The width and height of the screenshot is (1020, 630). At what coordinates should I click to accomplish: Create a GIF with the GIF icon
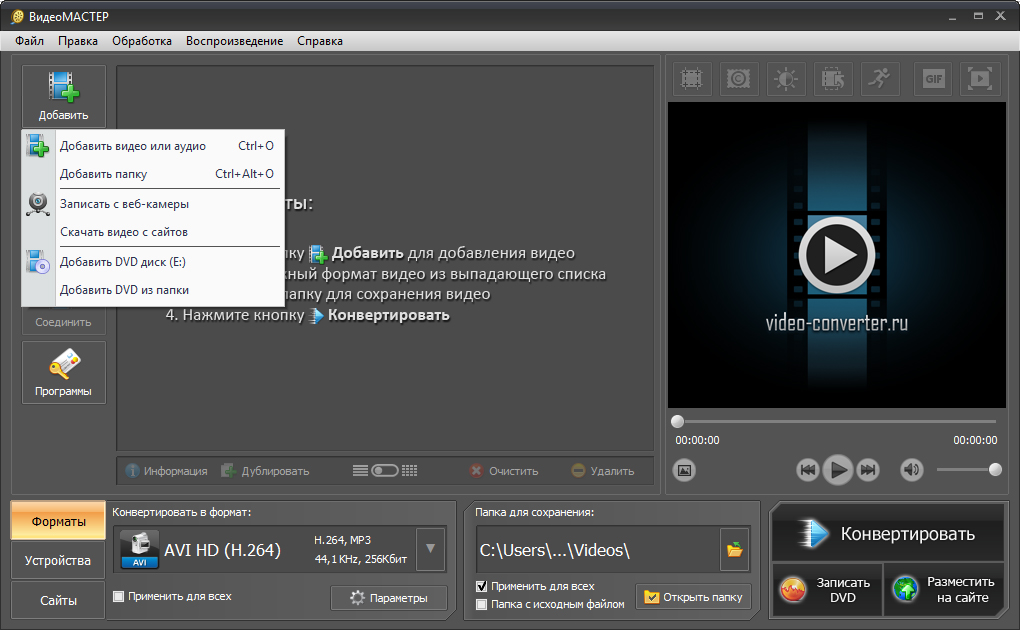pos(933,79)
